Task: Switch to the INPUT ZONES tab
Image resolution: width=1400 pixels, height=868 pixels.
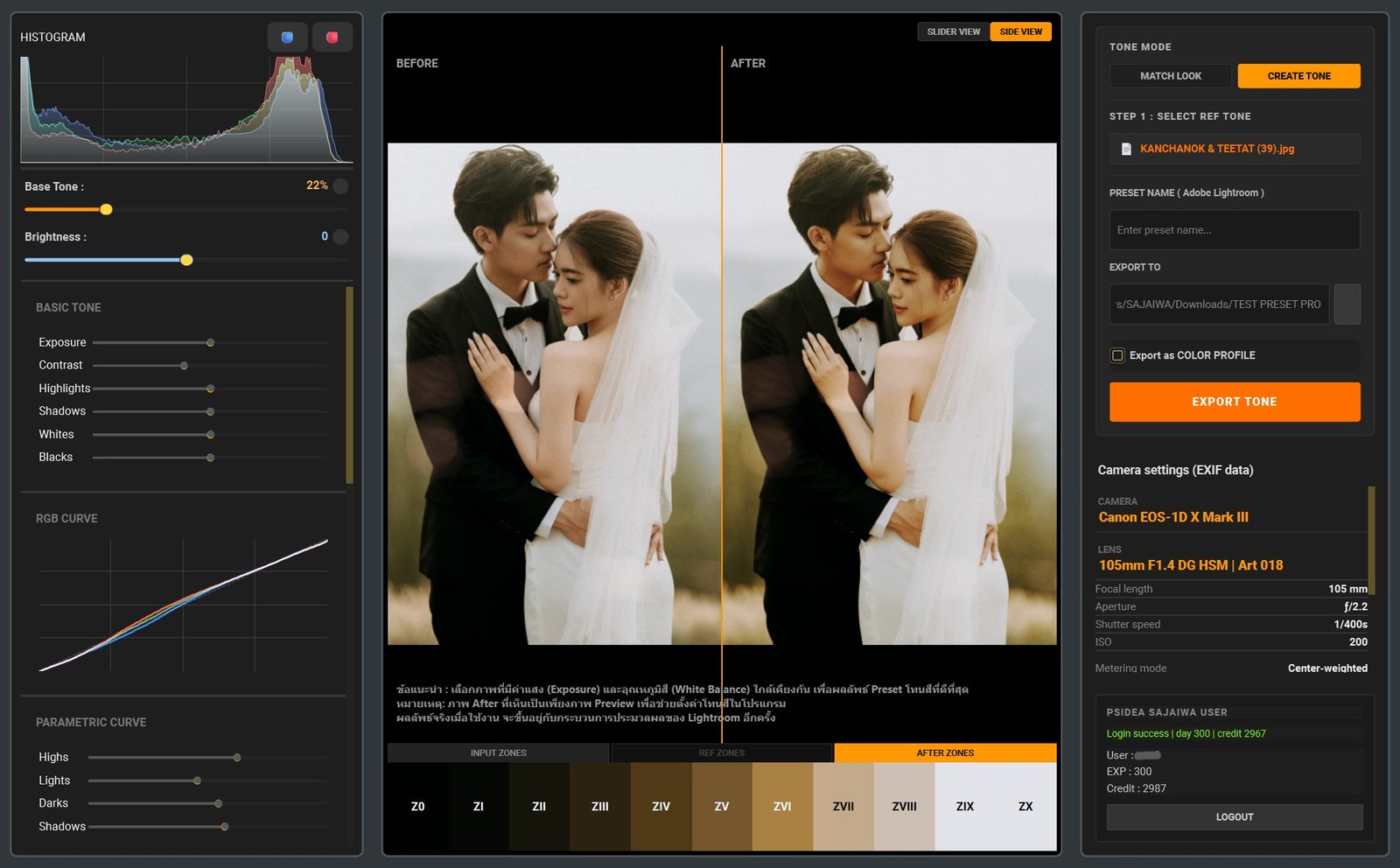Action: click(497, 752)
